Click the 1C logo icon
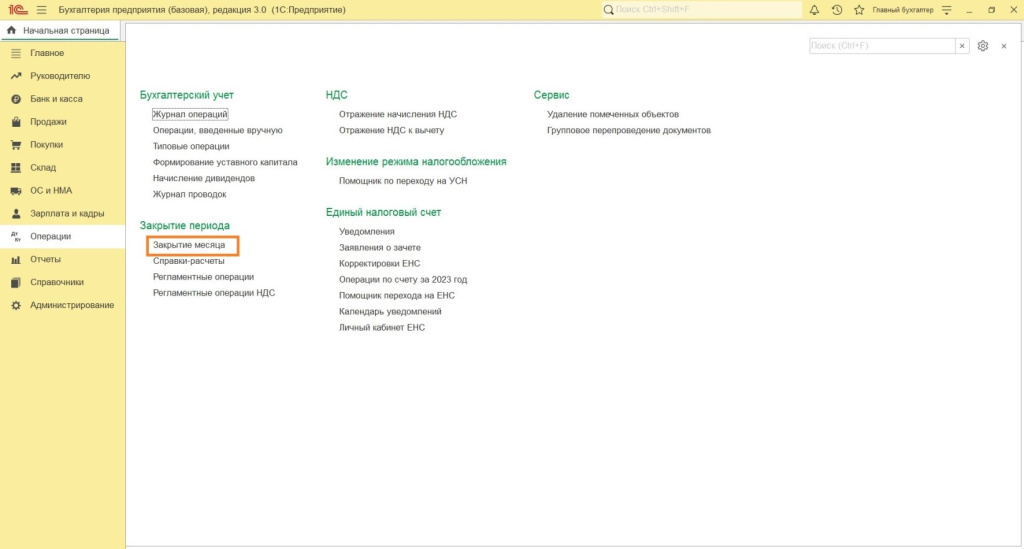This screenshot has width=1024, height=549. point(15,10)
